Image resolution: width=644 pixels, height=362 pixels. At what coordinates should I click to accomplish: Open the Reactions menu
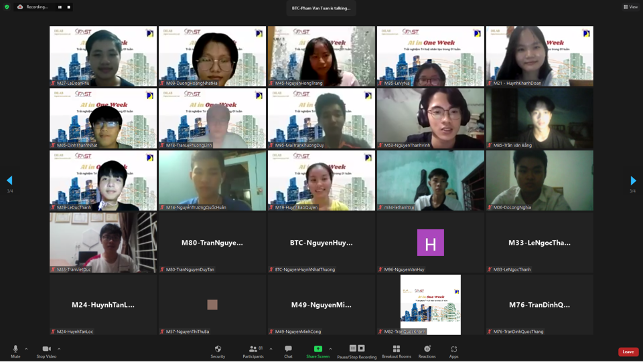point(427,351)
